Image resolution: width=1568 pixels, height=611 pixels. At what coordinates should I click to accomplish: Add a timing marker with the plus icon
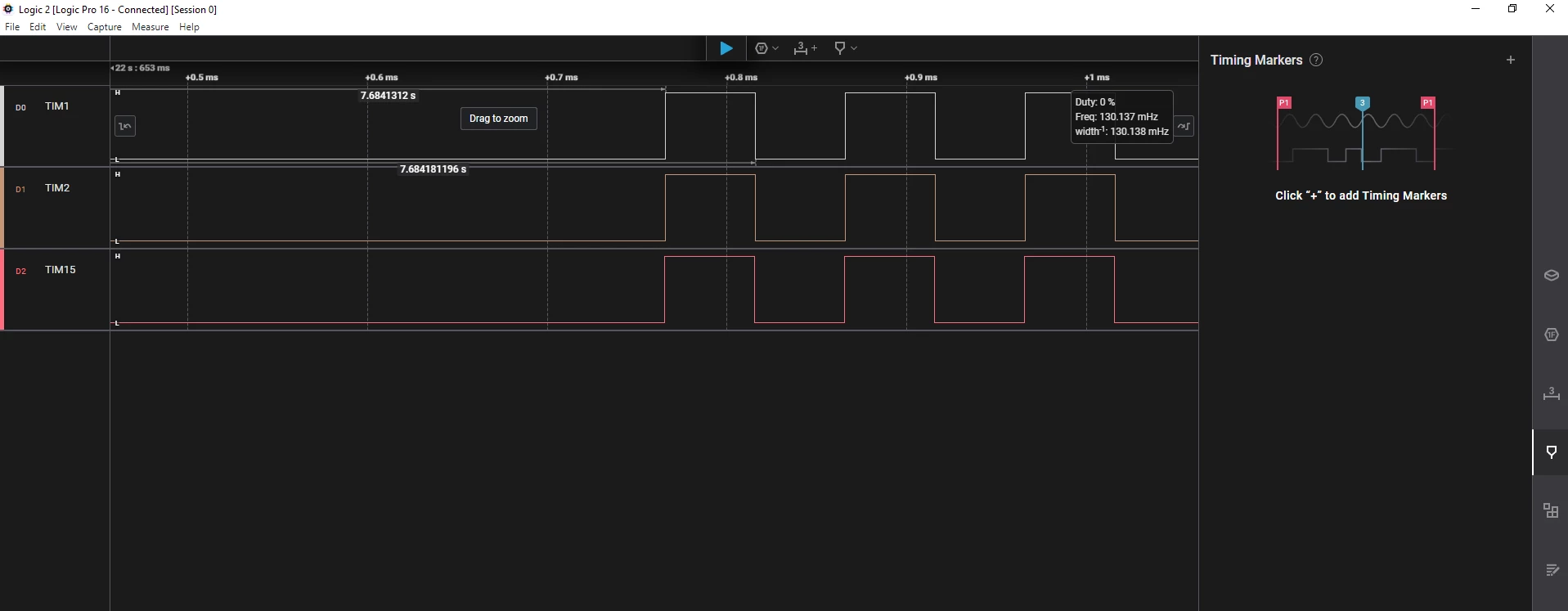point(1511,60)
